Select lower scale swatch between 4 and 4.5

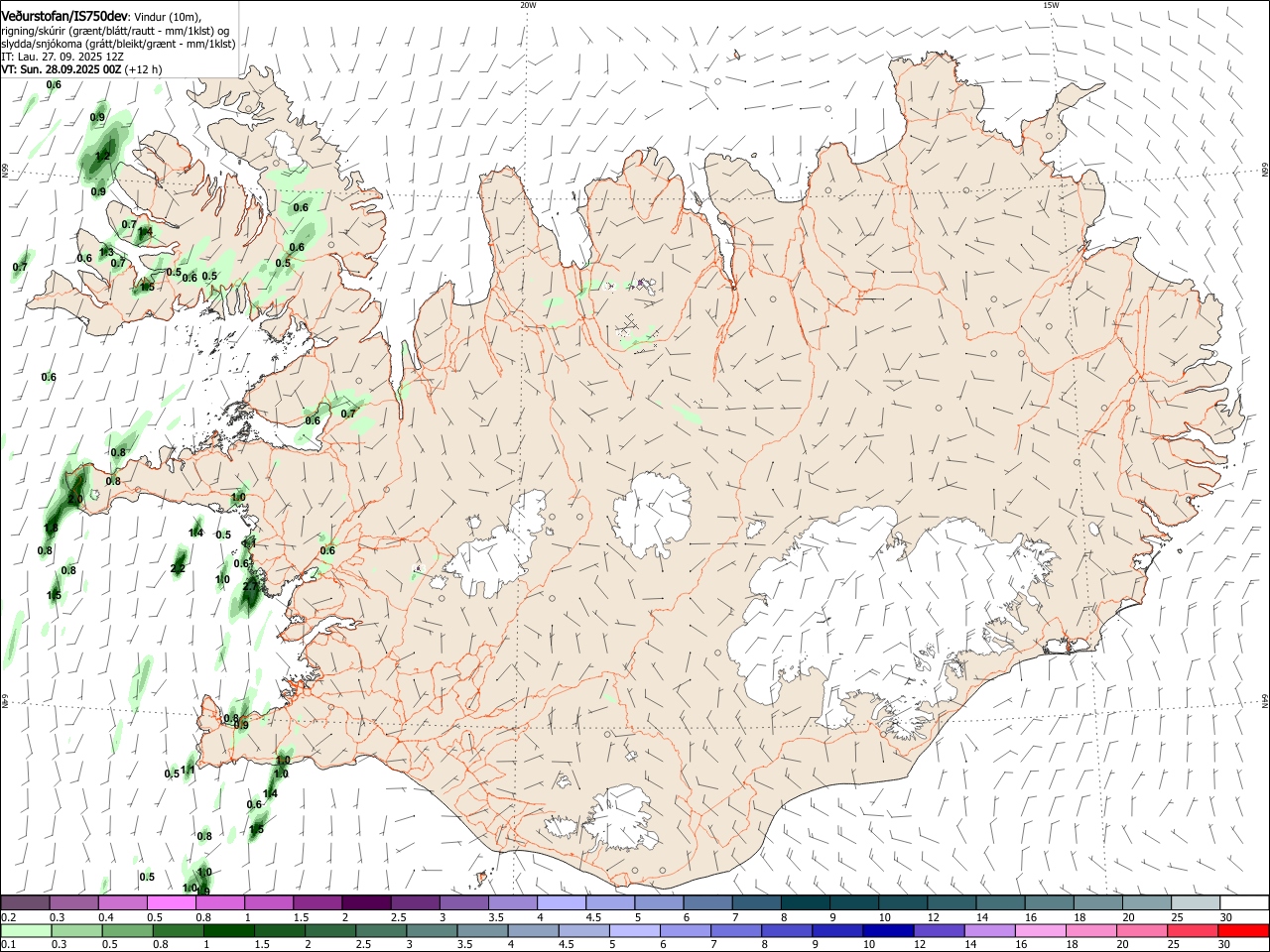[536, 930]
